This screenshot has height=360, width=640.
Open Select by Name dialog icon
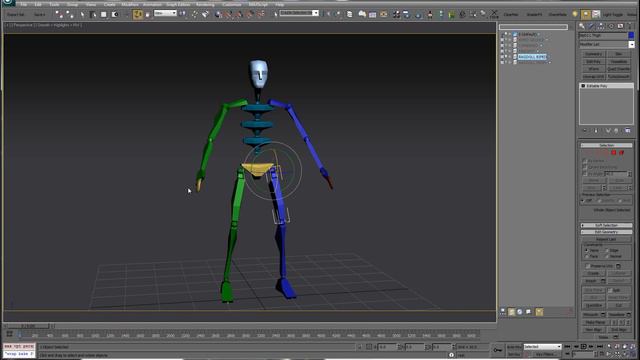point(93,14)
